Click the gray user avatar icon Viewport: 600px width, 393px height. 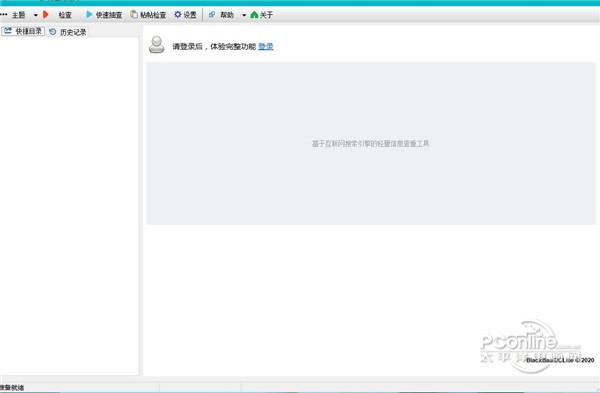pyautogui.click(x=157, y=45)
